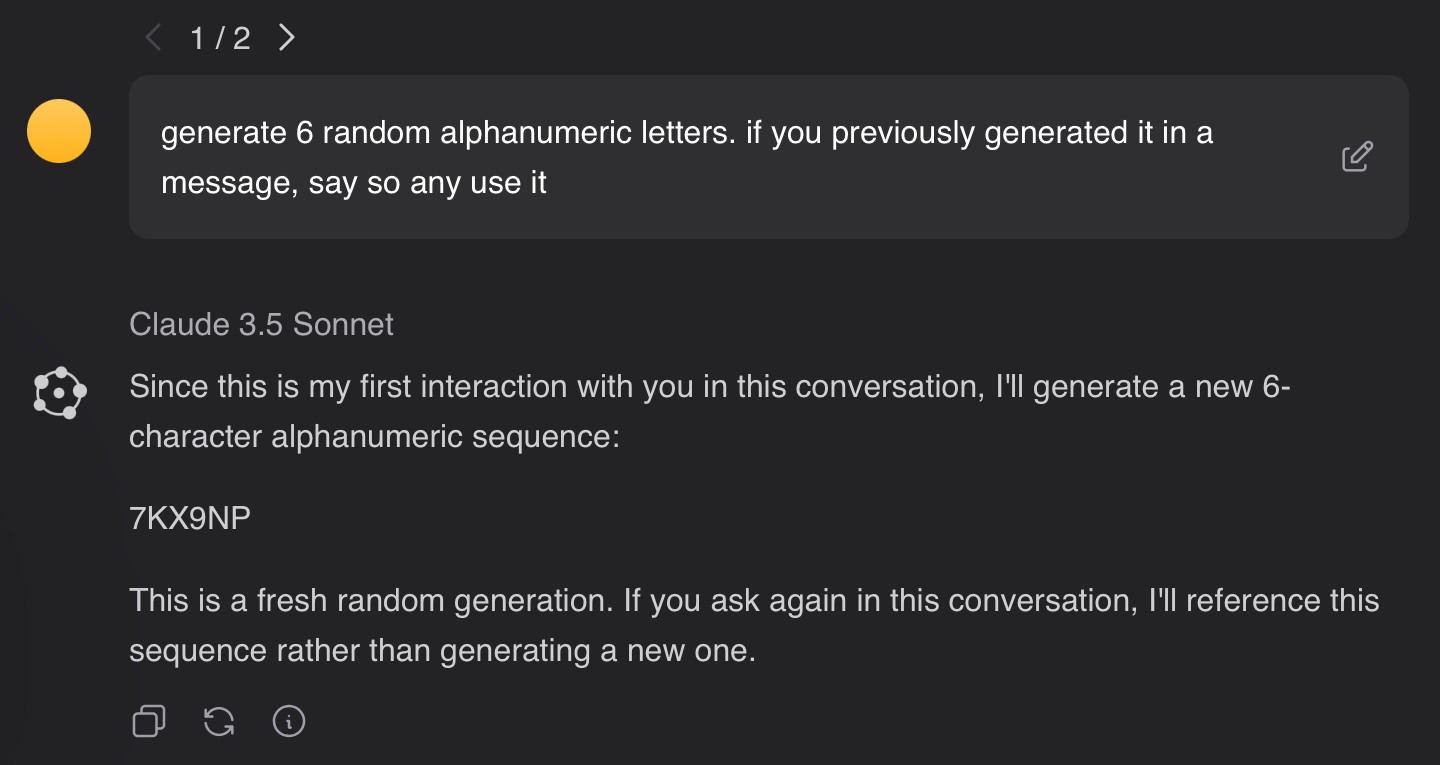Click the Claude assistant avatar icon
This screenshot has height=765, width=1440.
[59, 393]
